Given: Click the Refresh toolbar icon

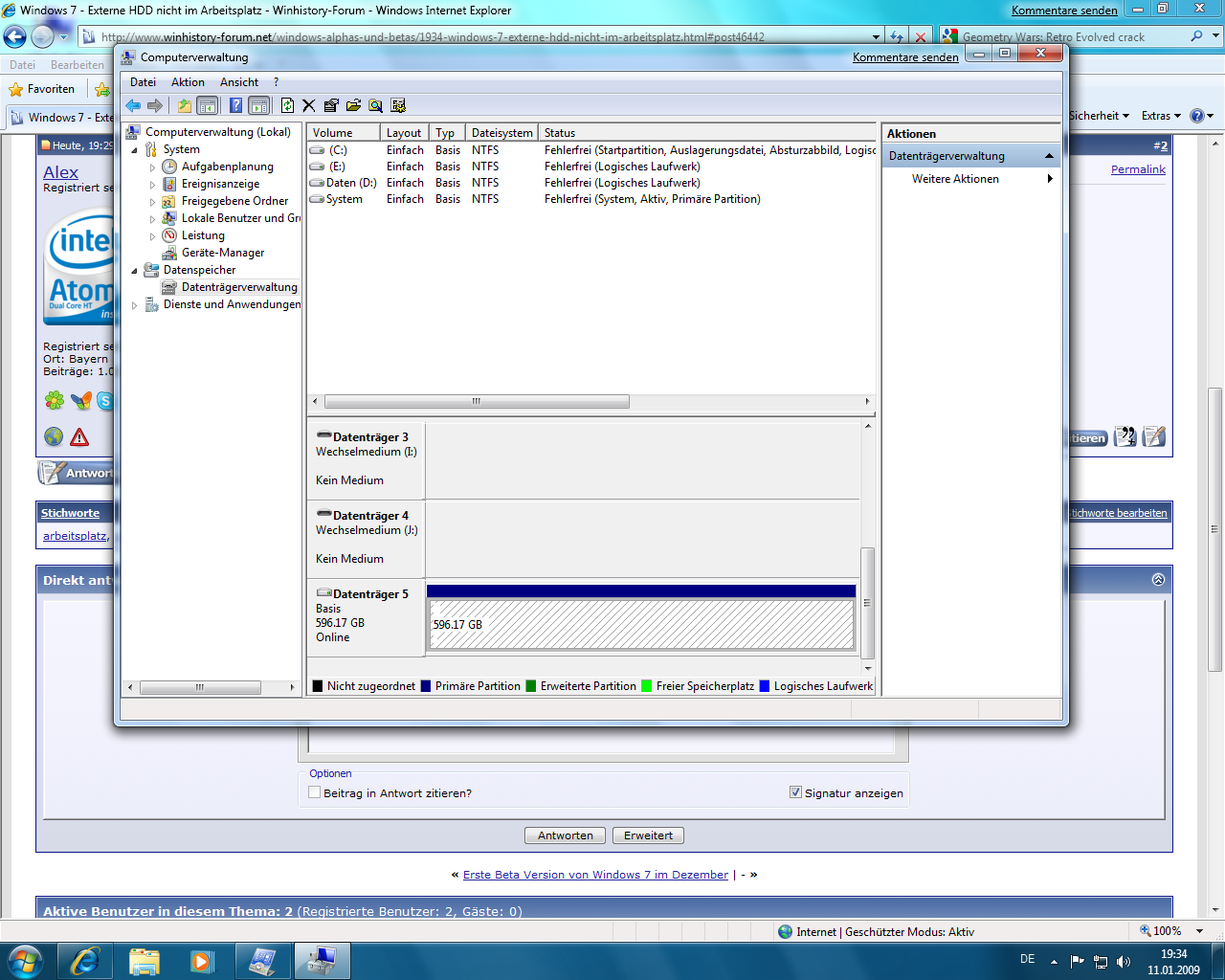Looking at the screenshot, I should pos(287,105).
